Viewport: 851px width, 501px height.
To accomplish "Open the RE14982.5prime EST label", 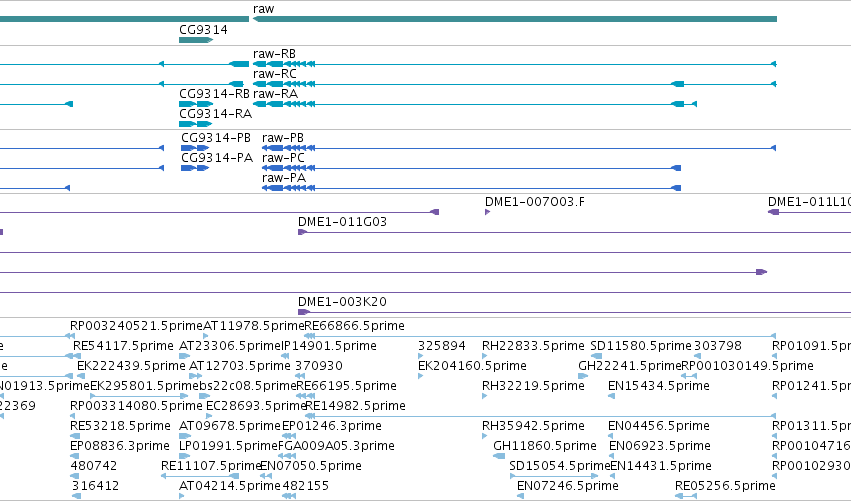I will click(356, 406).
